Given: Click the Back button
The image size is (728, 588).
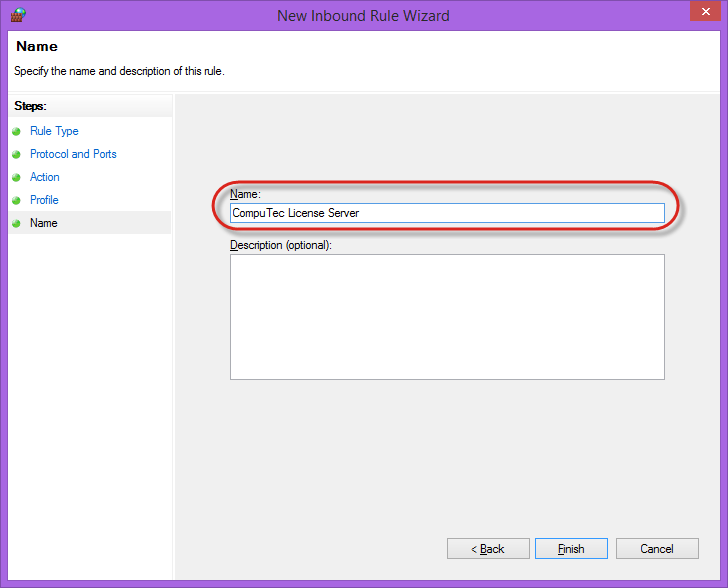Looking at the screenshot, I should [x=488, y=549].
